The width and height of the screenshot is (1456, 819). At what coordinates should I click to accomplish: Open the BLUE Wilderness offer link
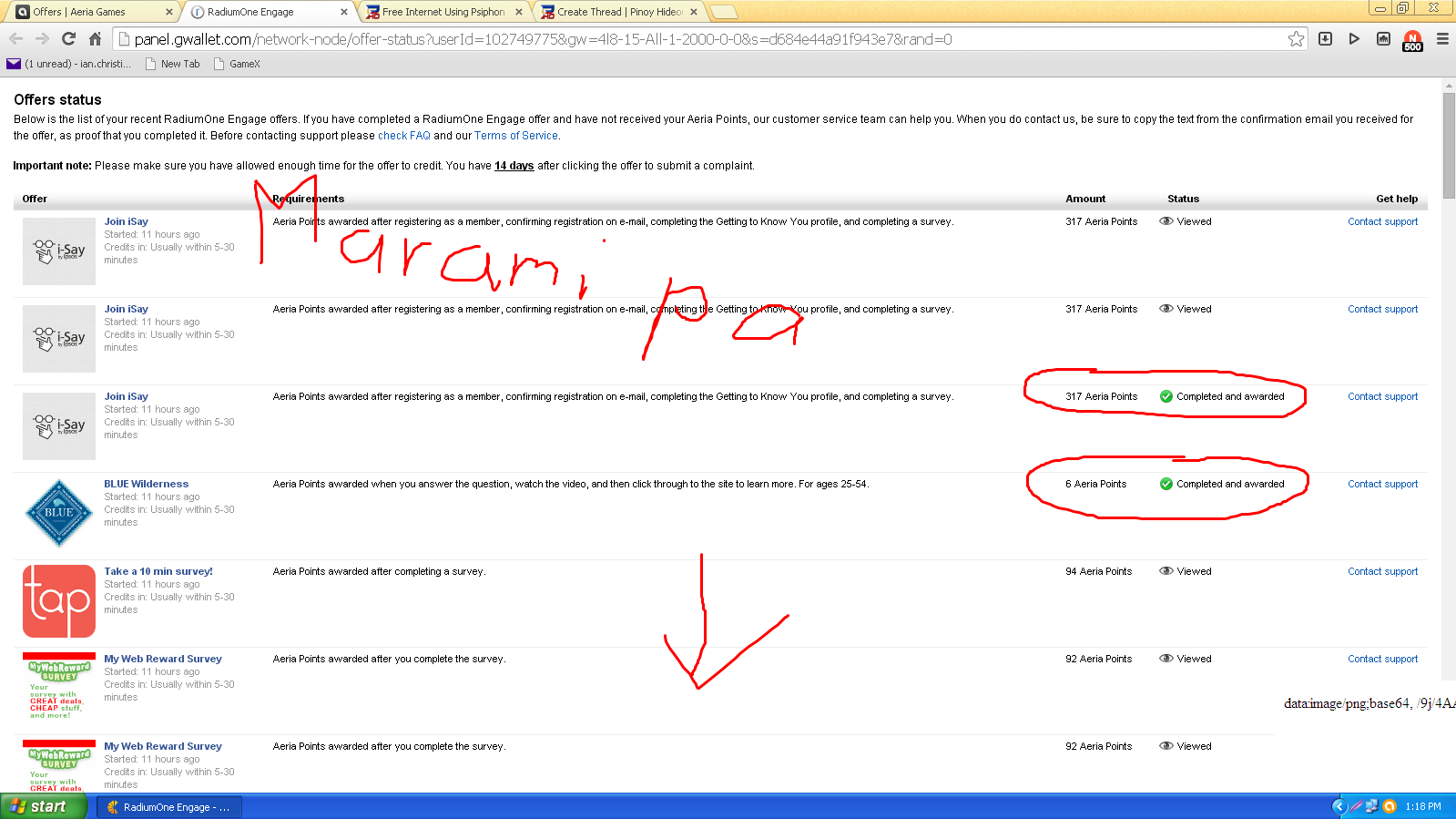coord(146,484)
